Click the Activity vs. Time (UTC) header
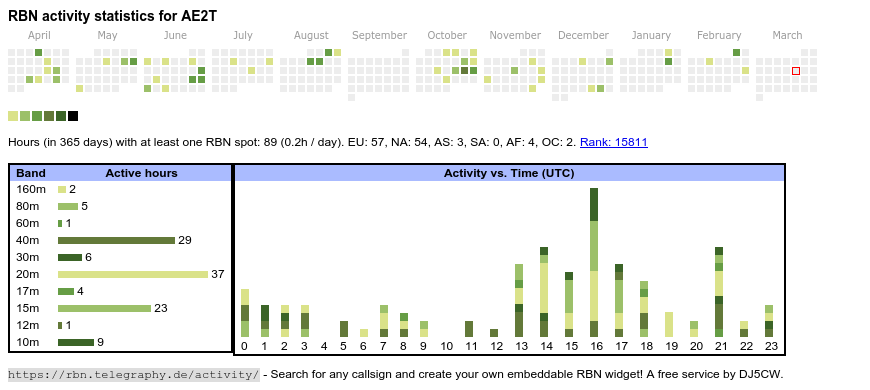Screen dimensions: 870x390 (x=509, y=173)
